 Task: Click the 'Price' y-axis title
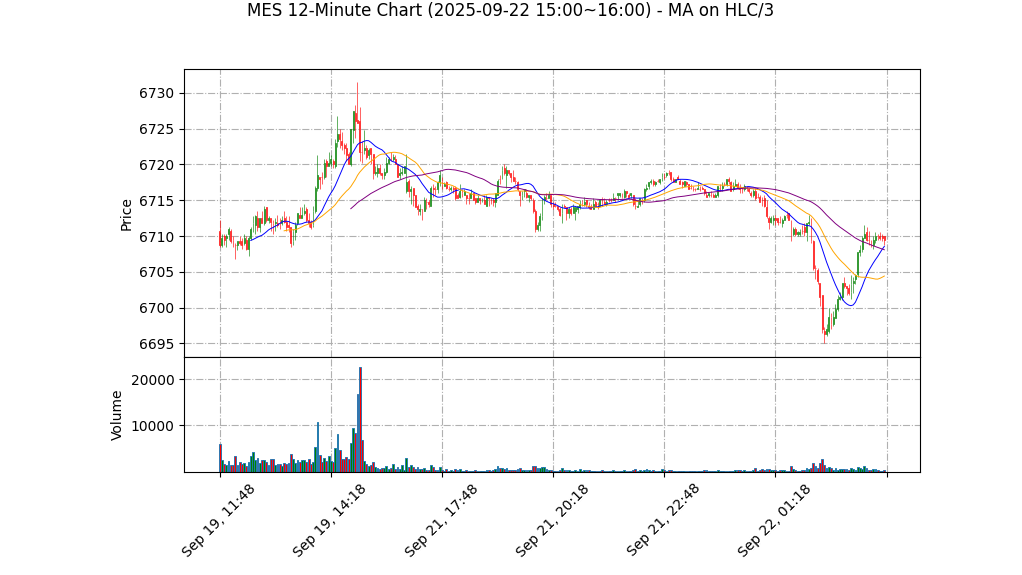(x=126, y=215)
